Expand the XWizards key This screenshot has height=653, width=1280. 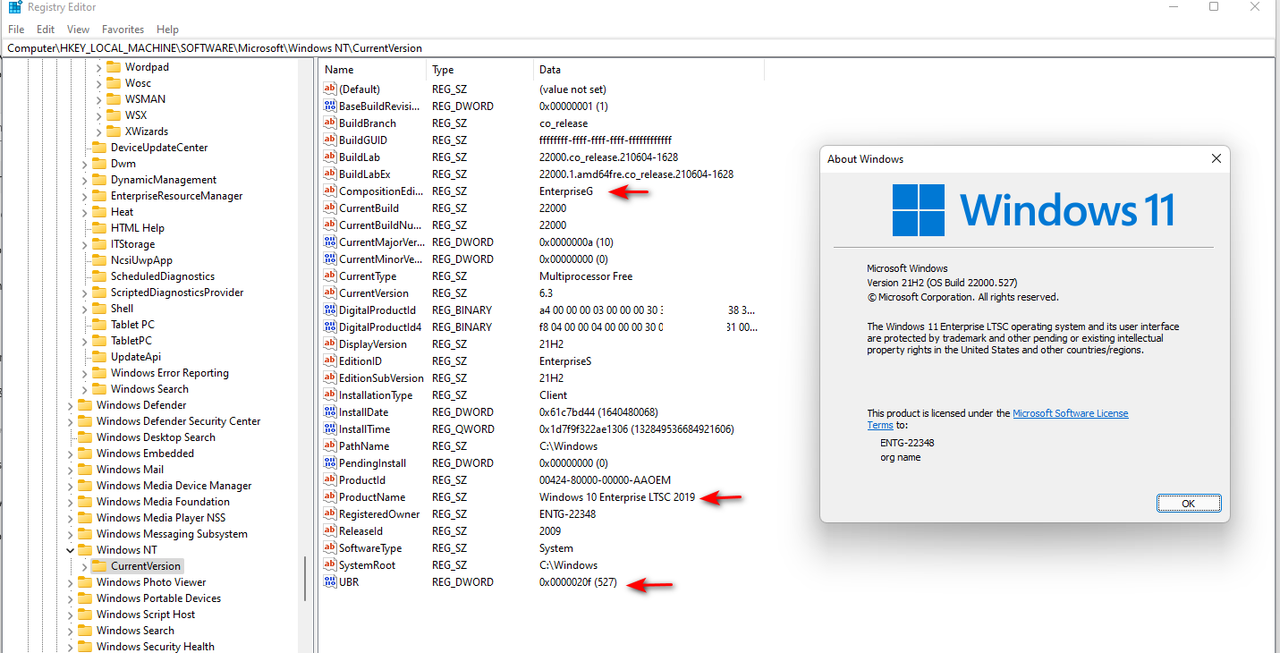(x=99, y=131)
